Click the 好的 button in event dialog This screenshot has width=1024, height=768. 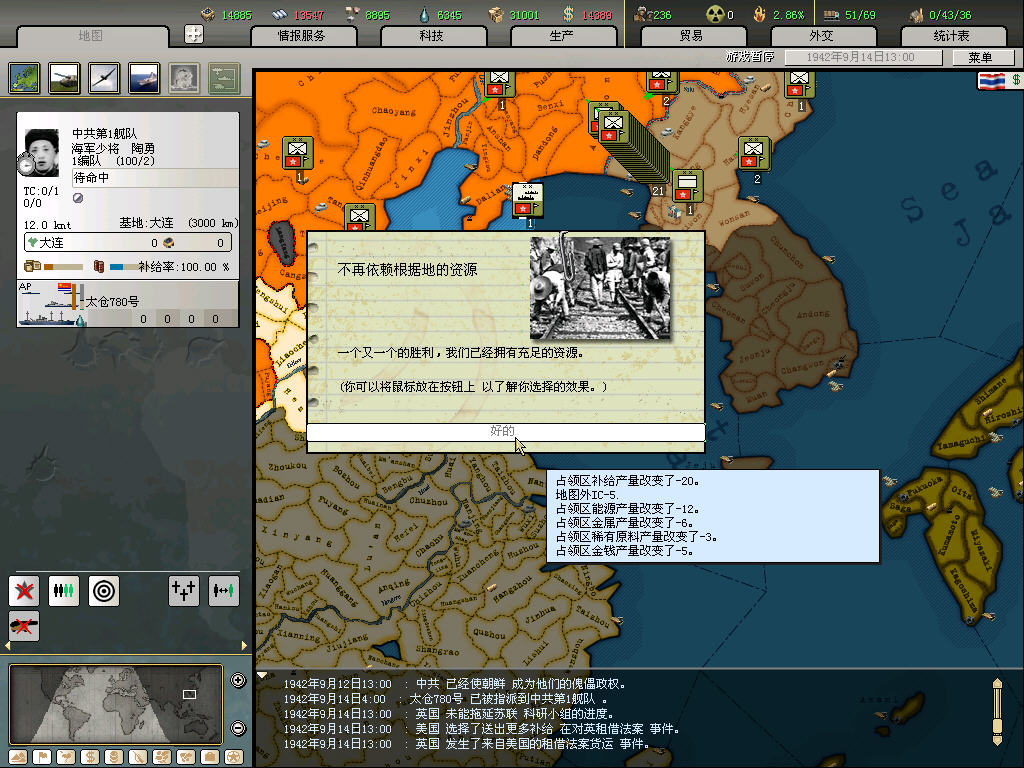505,431
